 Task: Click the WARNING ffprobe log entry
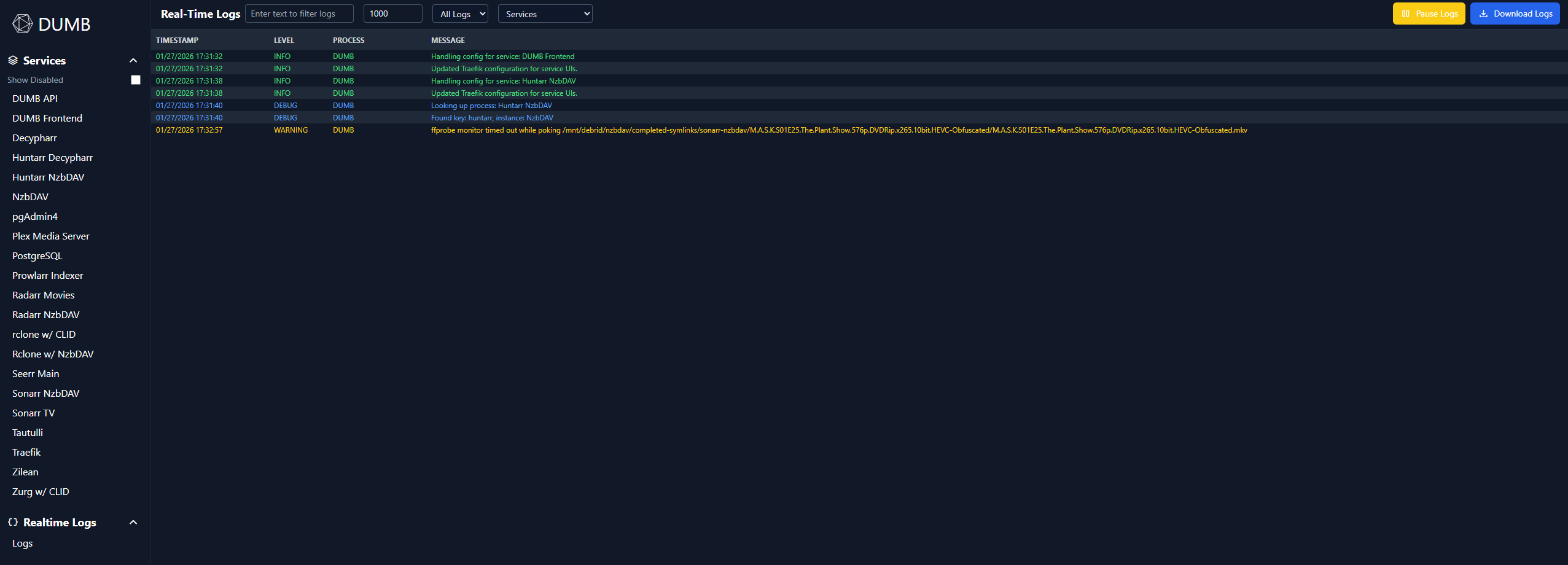tap(737, 130)
